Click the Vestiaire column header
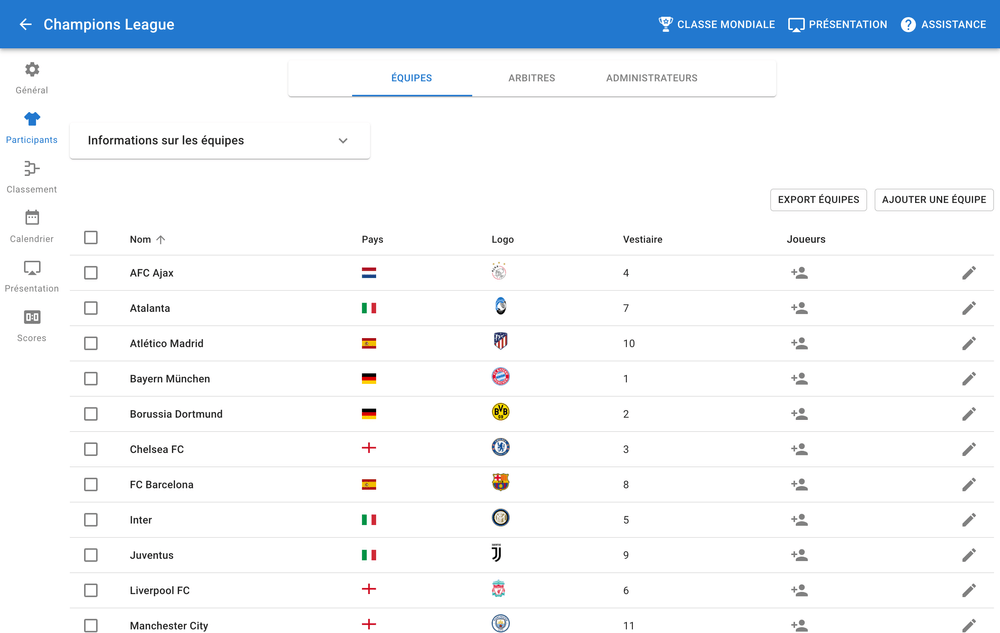The width and height of the screenshot is (1000, 633). pyautogui.click(x=642, y=240)
